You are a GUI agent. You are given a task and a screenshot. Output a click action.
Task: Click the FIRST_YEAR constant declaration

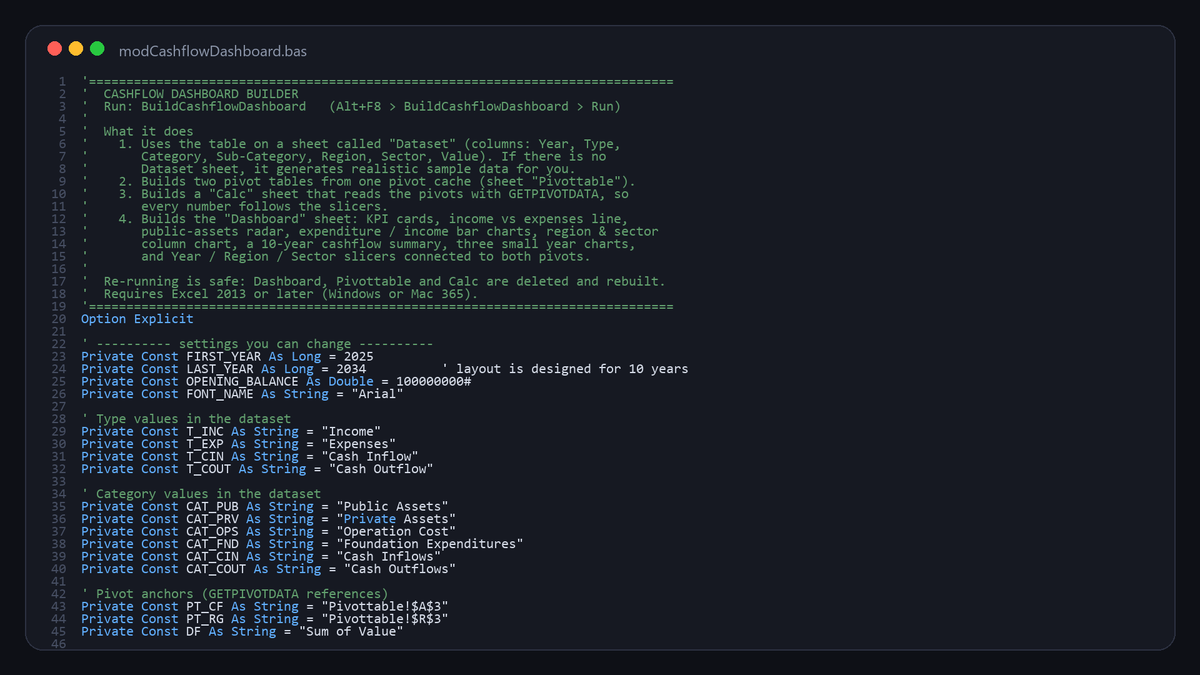pyautogui.click(x=228, y=356)
